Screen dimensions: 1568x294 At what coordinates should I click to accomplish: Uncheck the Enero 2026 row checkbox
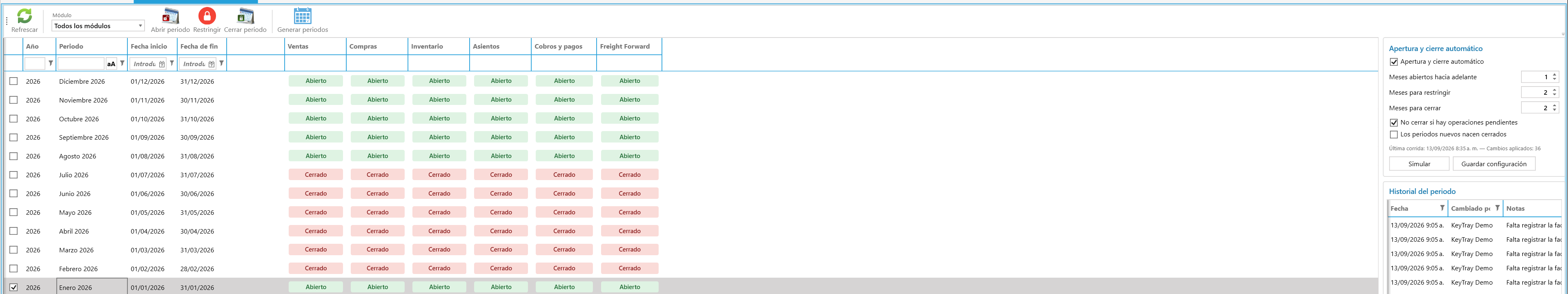[x=13, y=287]
